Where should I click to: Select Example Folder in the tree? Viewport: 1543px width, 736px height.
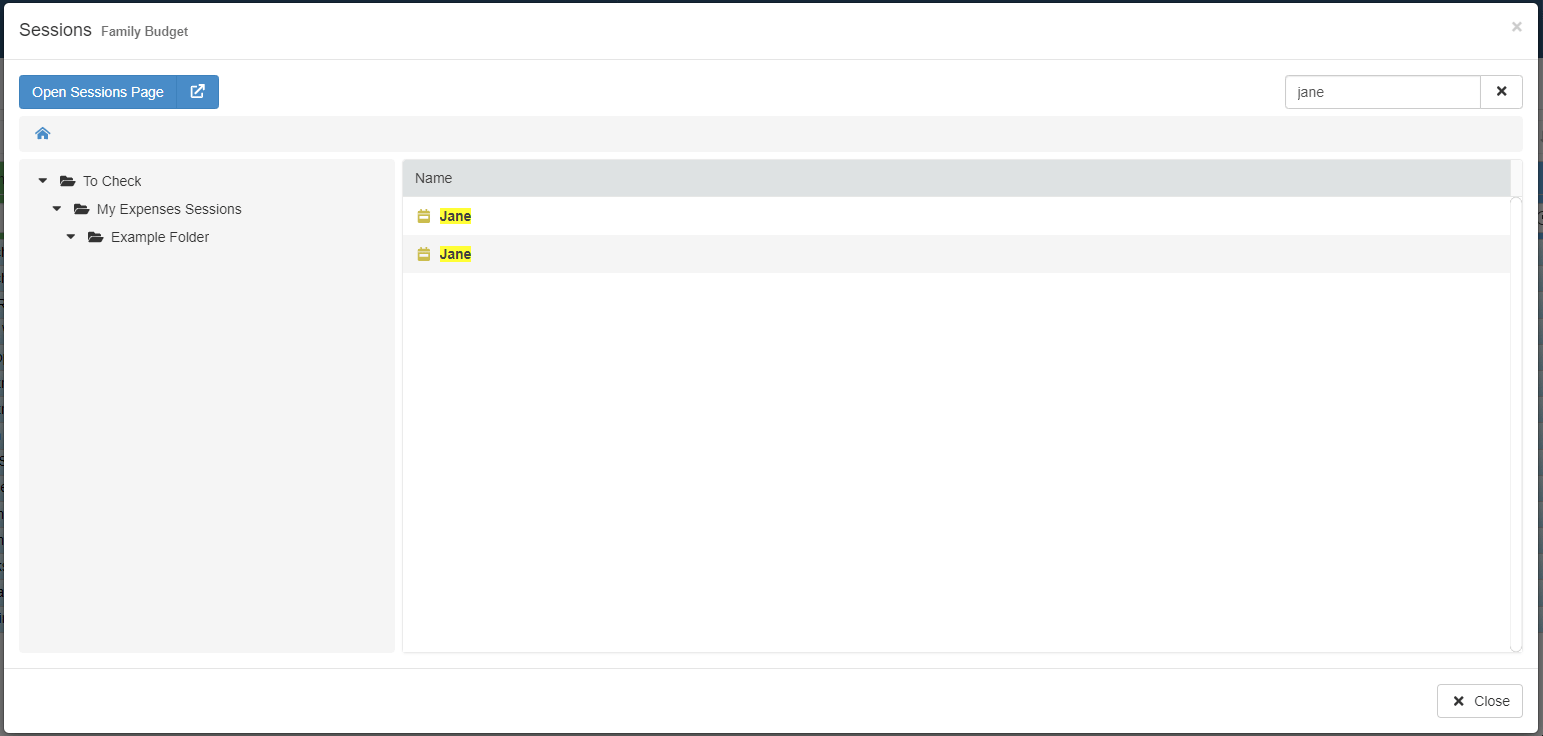click(160, 237)
